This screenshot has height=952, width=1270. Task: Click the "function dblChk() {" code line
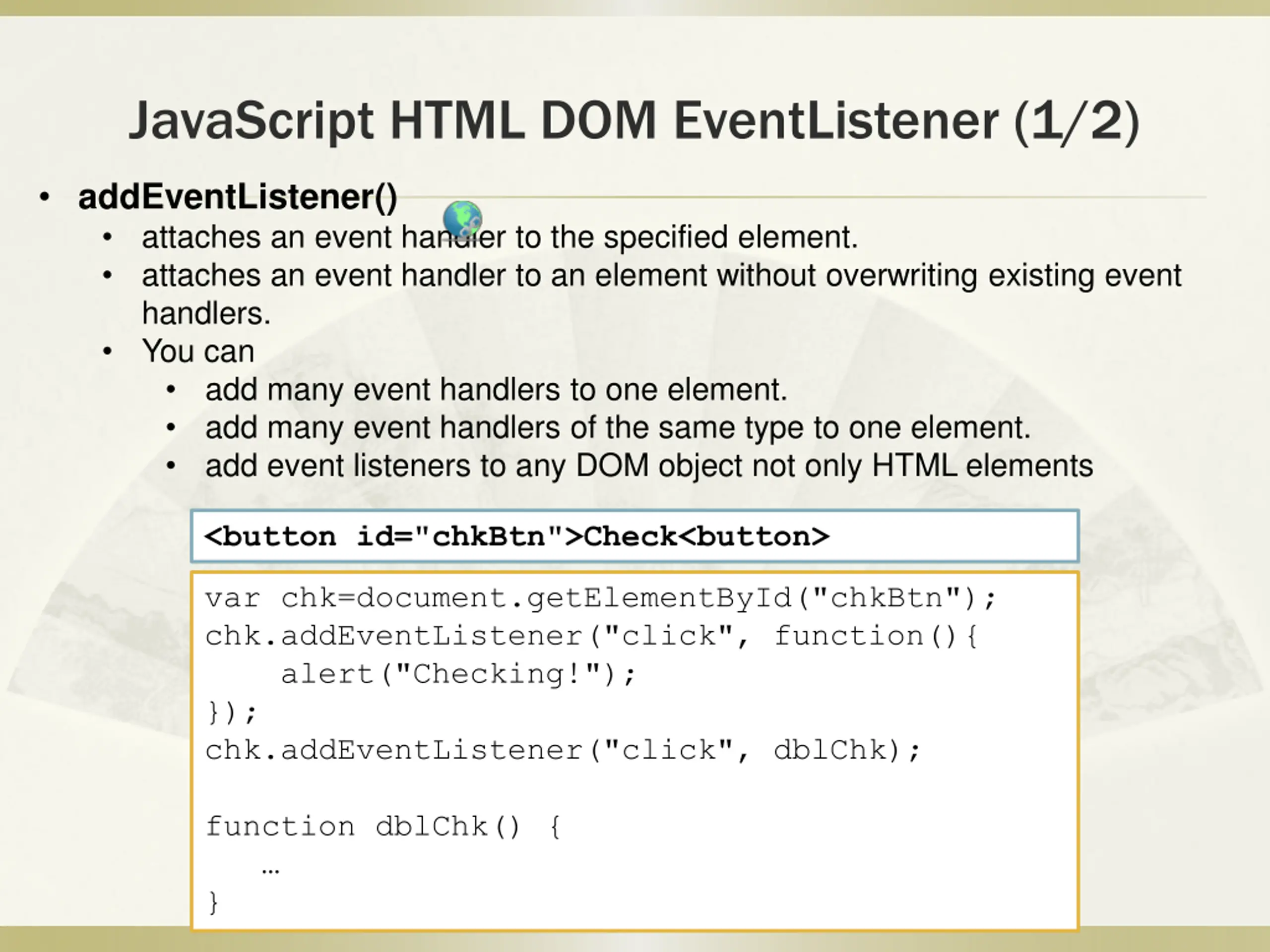tap(383, 827)
